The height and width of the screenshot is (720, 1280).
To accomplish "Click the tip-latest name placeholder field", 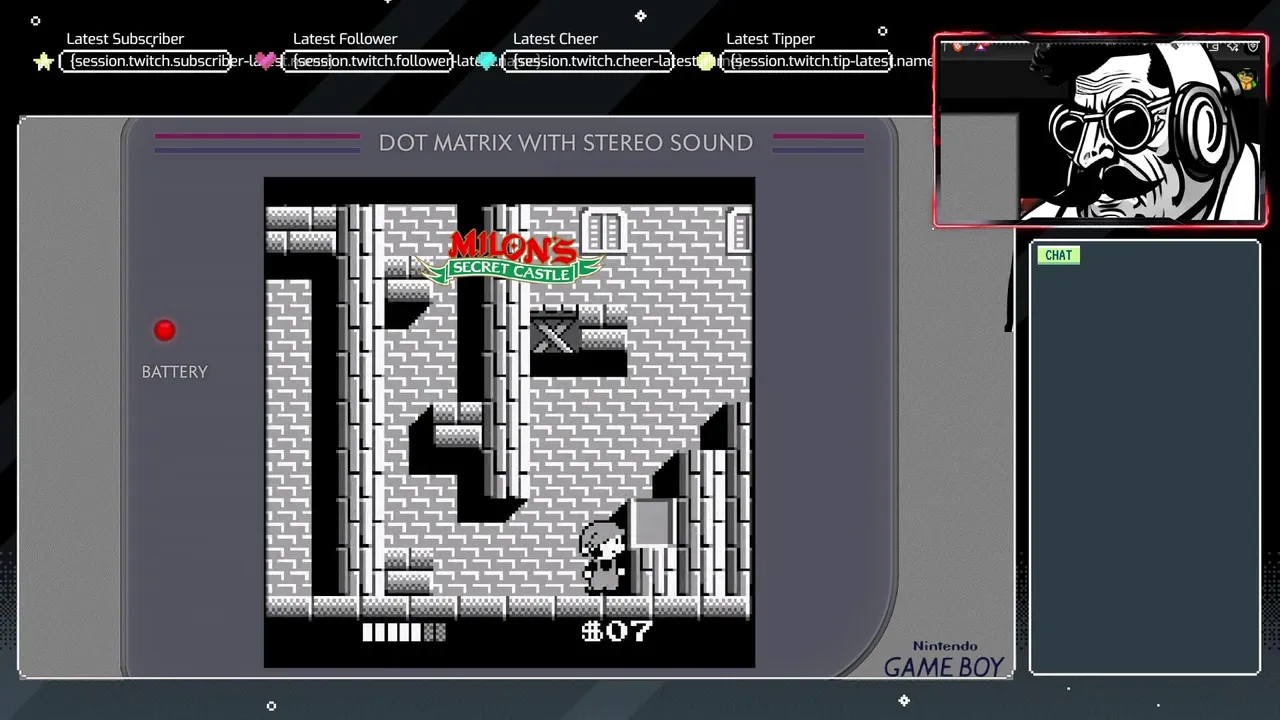I will [x=807, y=61].
